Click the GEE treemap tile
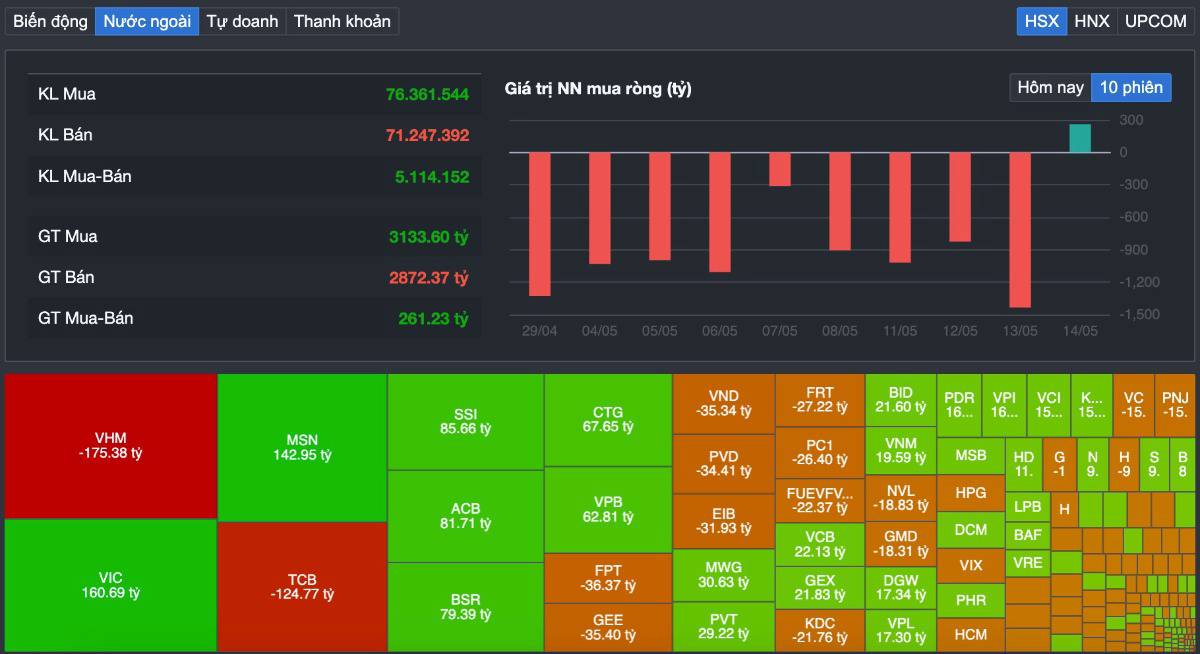The image size is (1200, 654). (608, 627)
